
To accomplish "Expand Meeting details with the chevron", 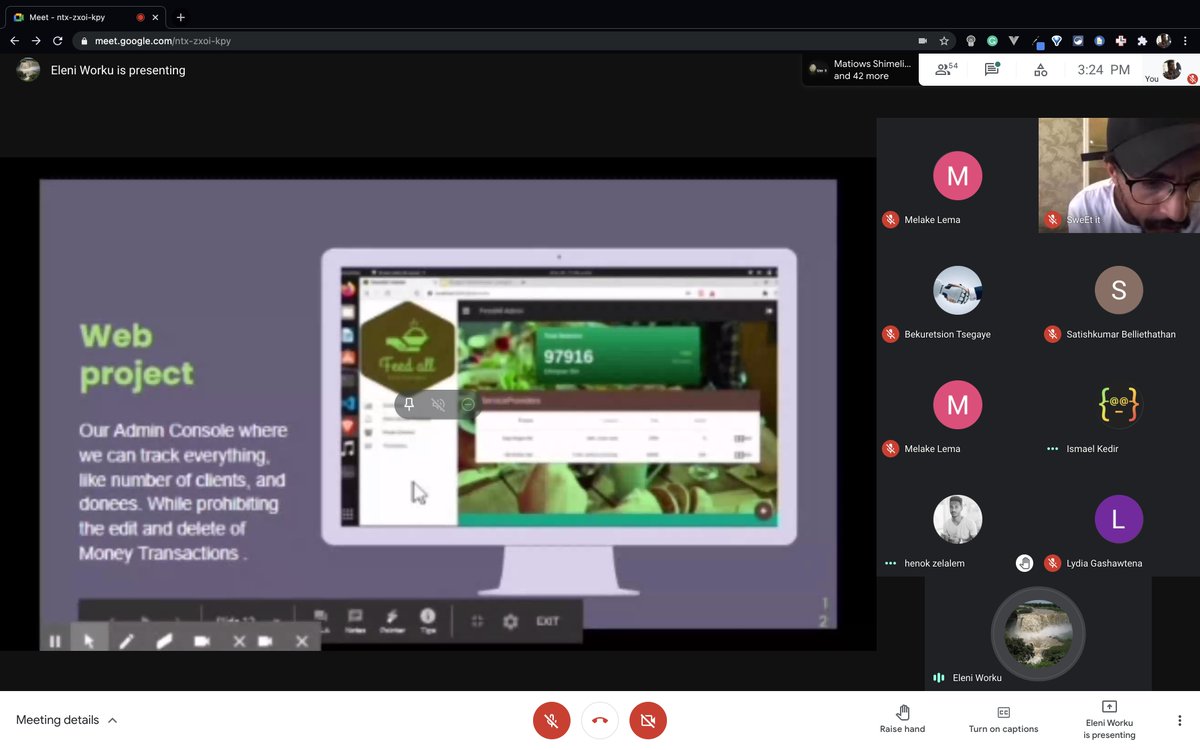I will point(112,720).
